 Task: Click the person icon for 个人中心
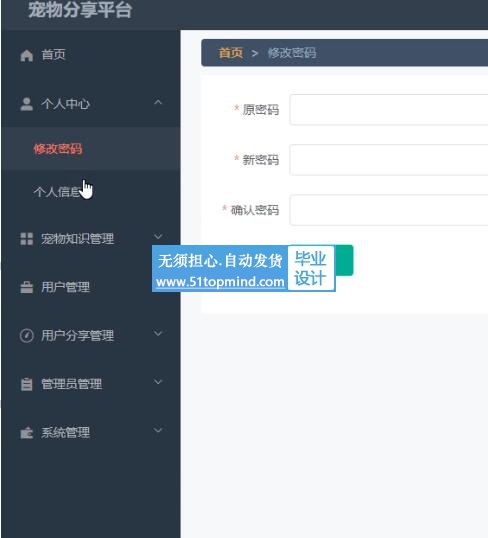pyautogui.click(x=26, y=104)
